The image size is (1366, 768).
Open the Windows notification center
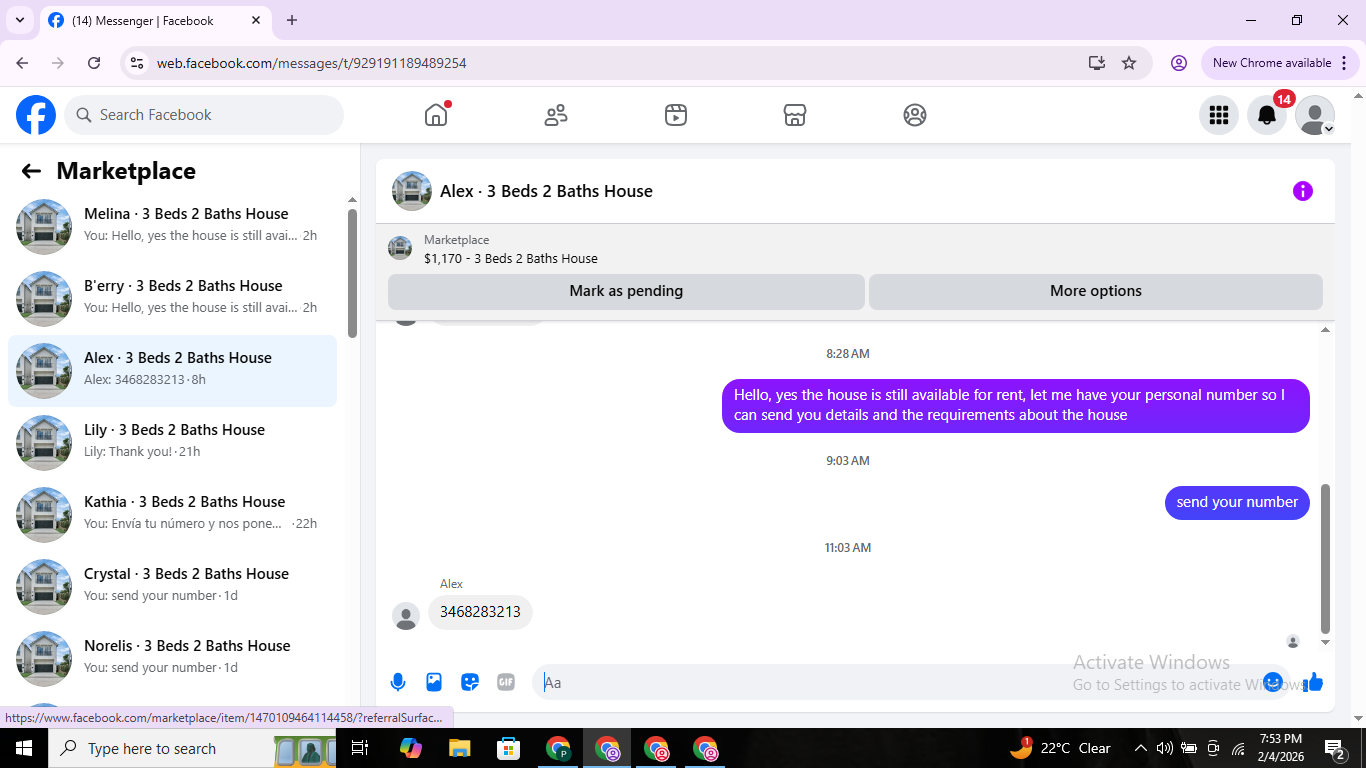pyautogui.click(x=1335, y=748)
